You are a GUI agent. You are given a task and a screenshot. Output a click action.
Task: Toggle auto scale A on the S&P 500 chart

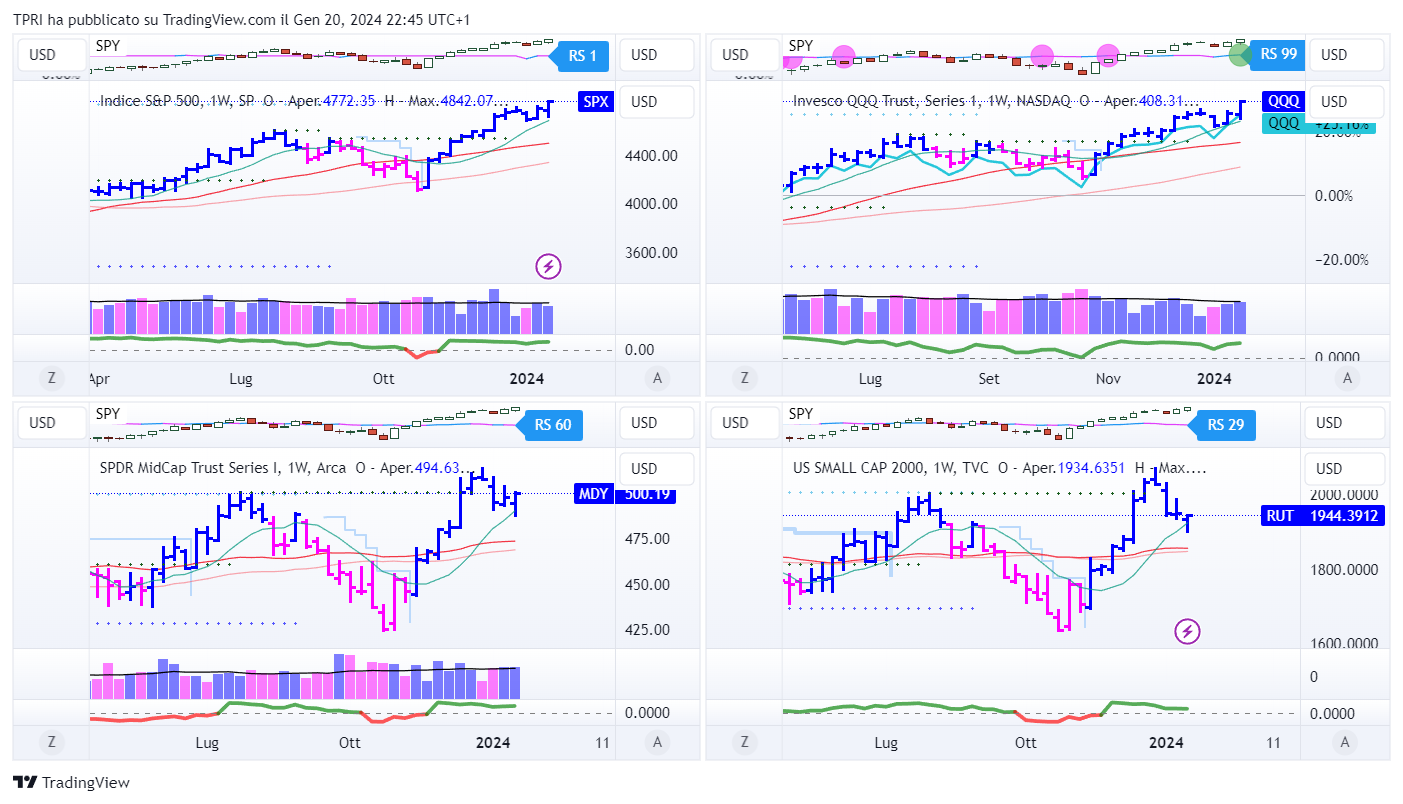[657, 378]
